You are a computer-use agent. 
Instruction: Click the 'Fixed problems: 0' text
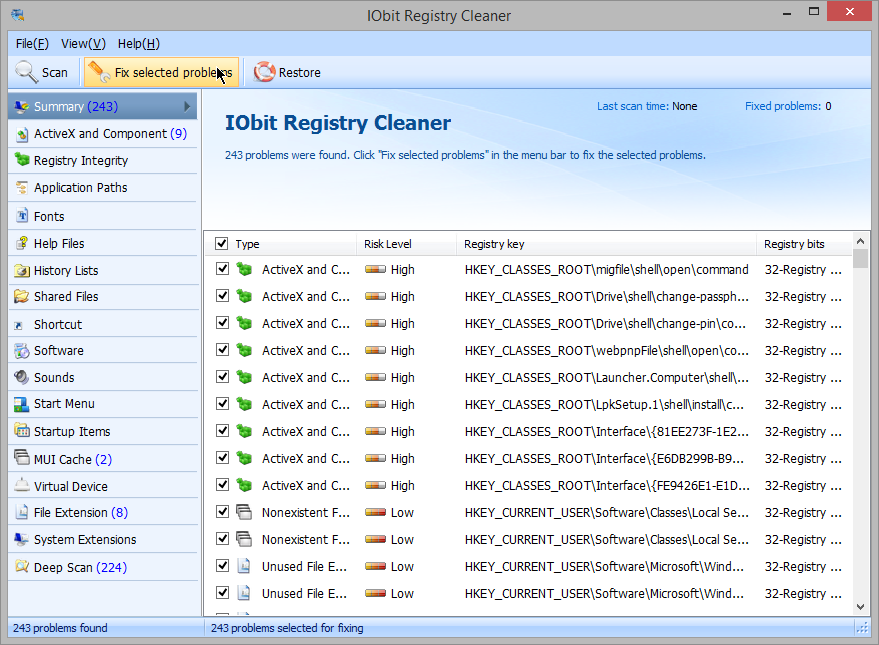[788, 106]
